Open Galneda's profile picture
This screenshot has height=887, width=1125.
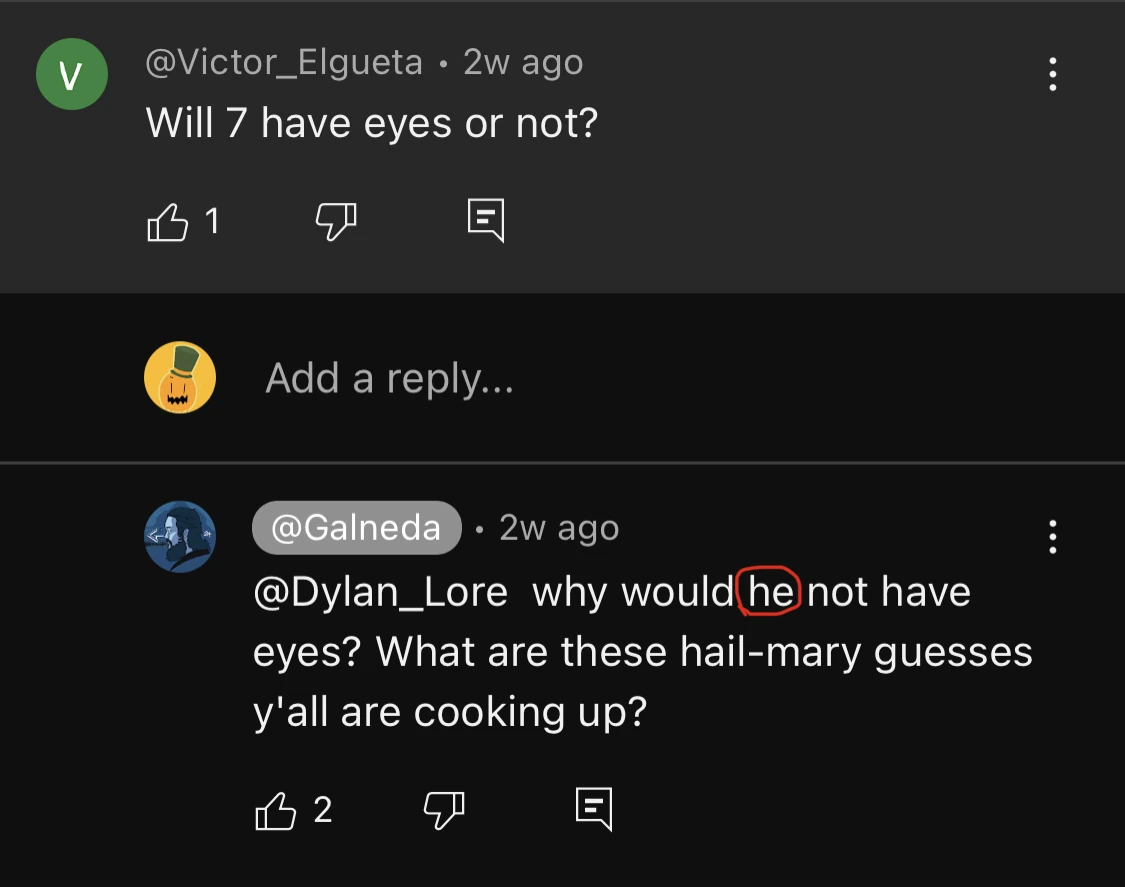(180, 537)
